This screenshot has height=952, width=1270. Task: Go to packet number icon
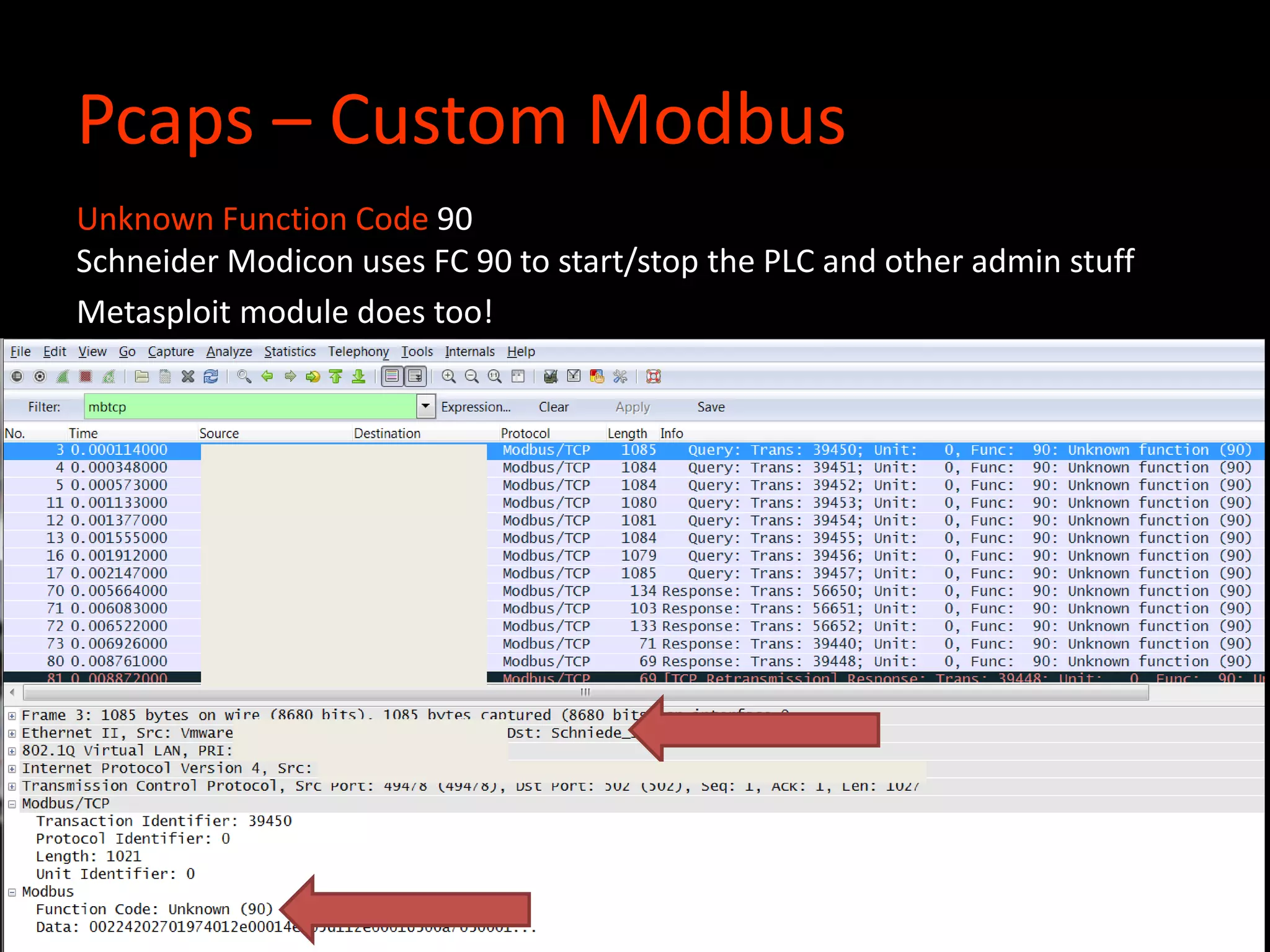[x=313, y=376]
